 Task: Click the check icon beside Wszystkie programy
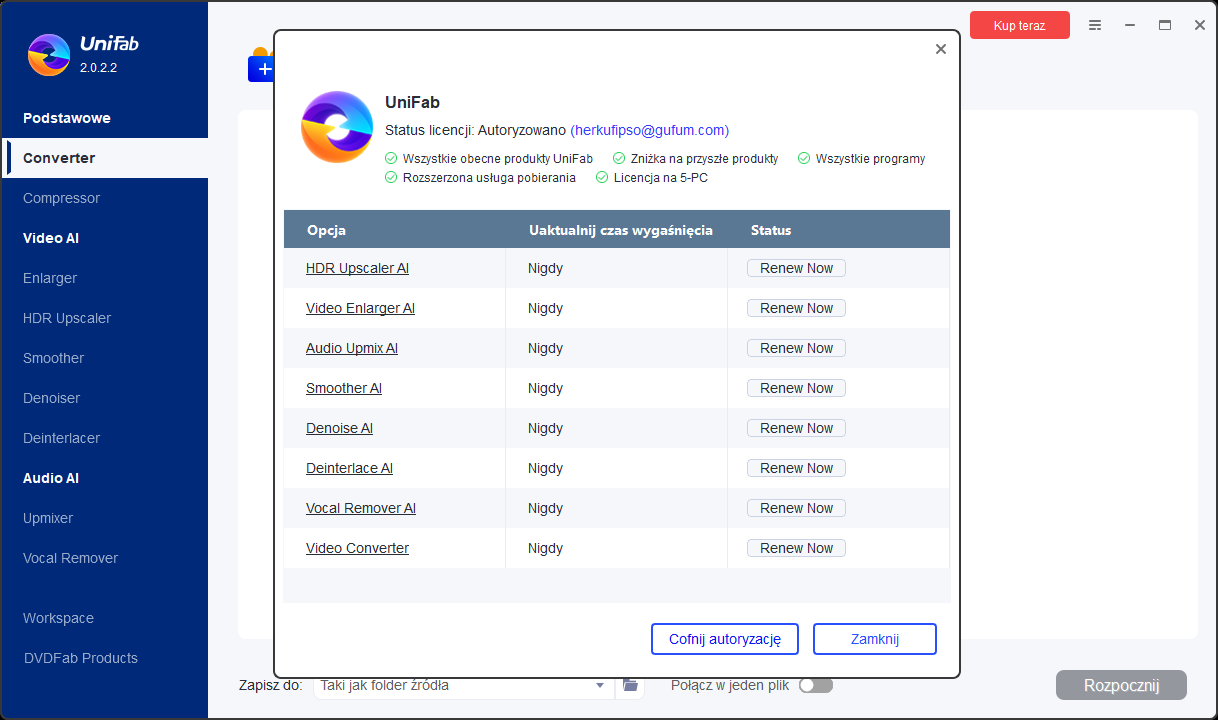[x=803, y=158]
